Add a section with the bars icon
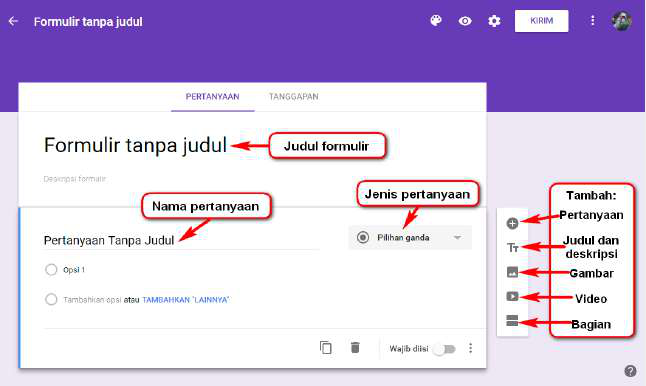The height and width of the screenshot is (386, 646). (x=512, y=320)
